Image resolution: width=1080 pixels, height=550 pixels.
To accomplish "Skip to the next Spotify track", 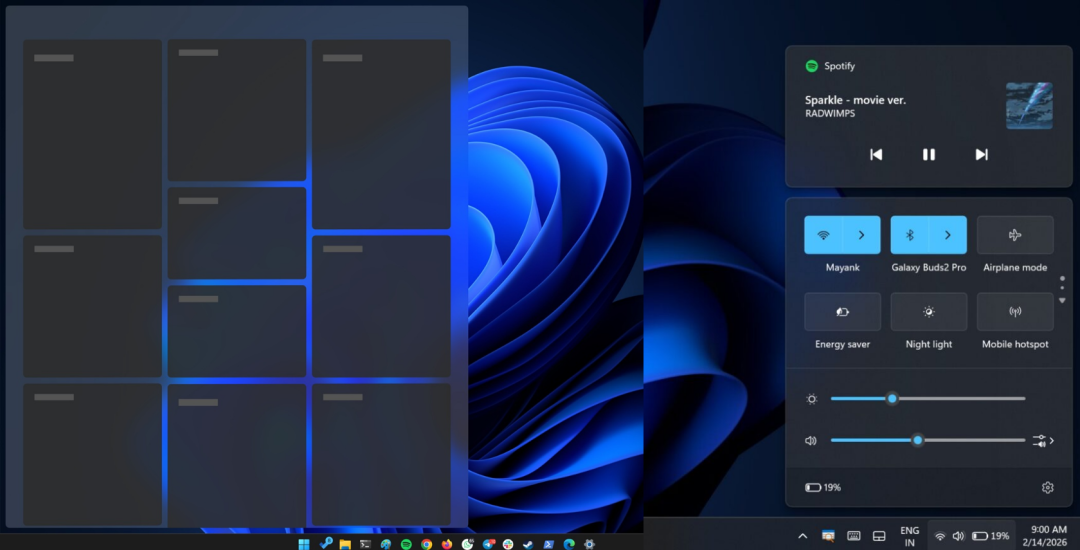I will point(981,154).
